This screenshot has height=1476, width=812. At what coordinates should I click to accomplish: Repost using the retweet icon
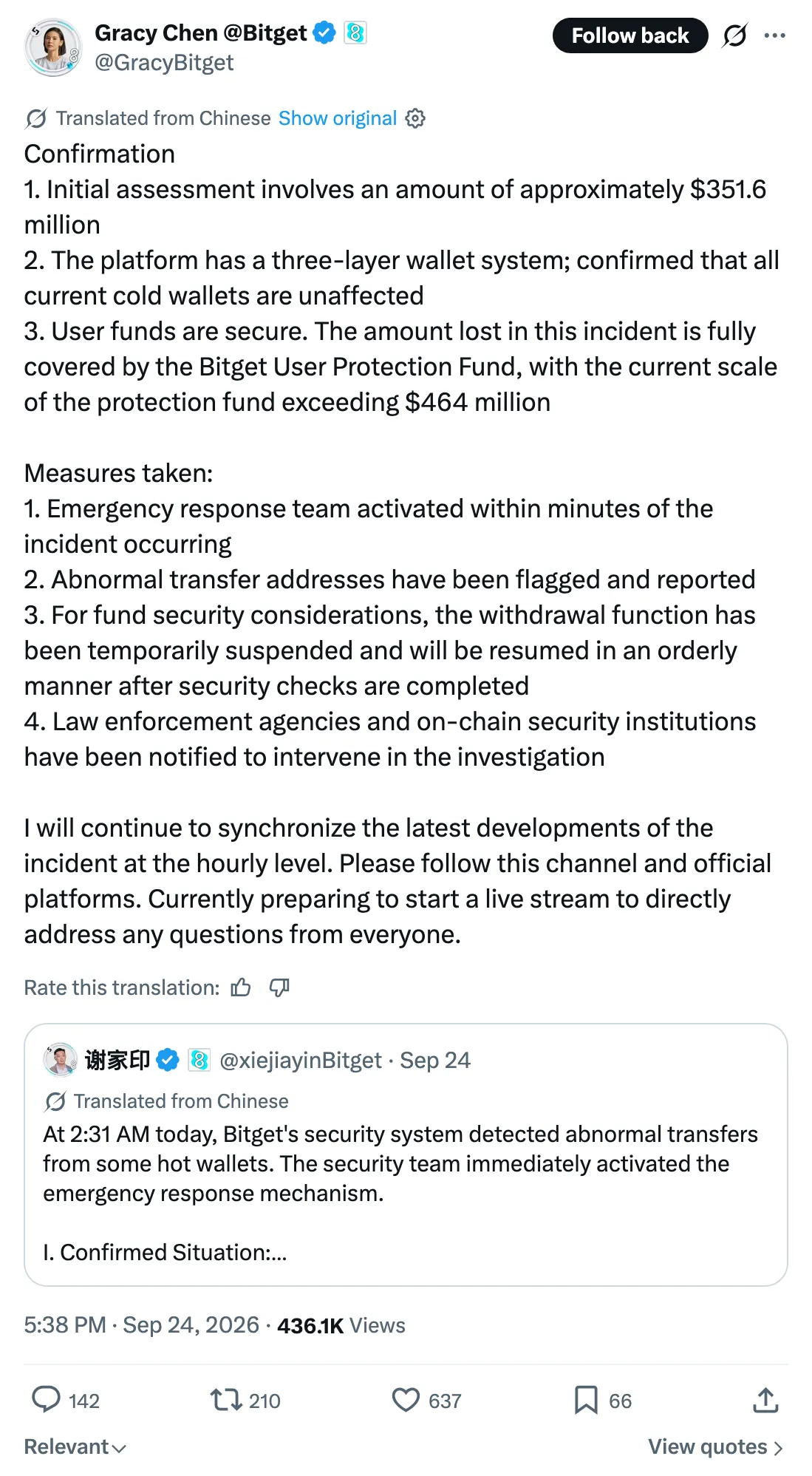(225, 1400)
